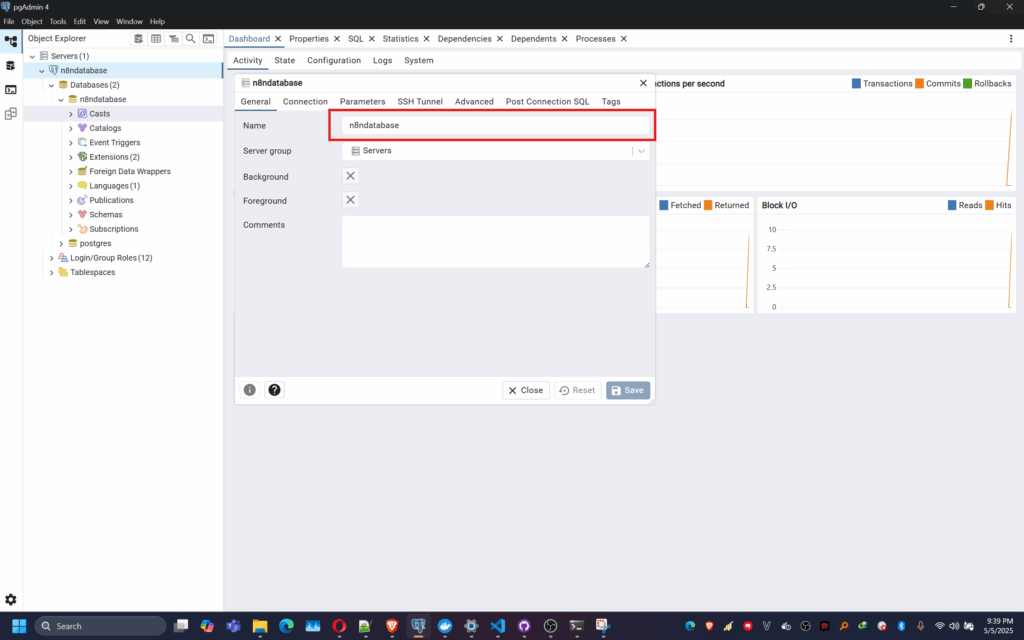Image resolution: width=1024 pixels, height=640 pixels.
Task: Click the taskbar Search box
Action: click(100, 626)
